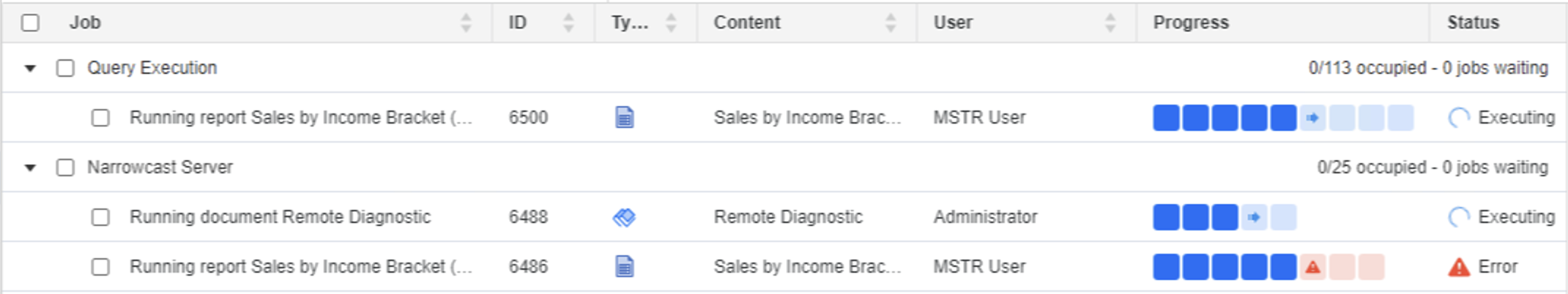
Task: Click the arrow step in job 6500 progress bar
Action: pyautogui.click(x=1312, y=118)
